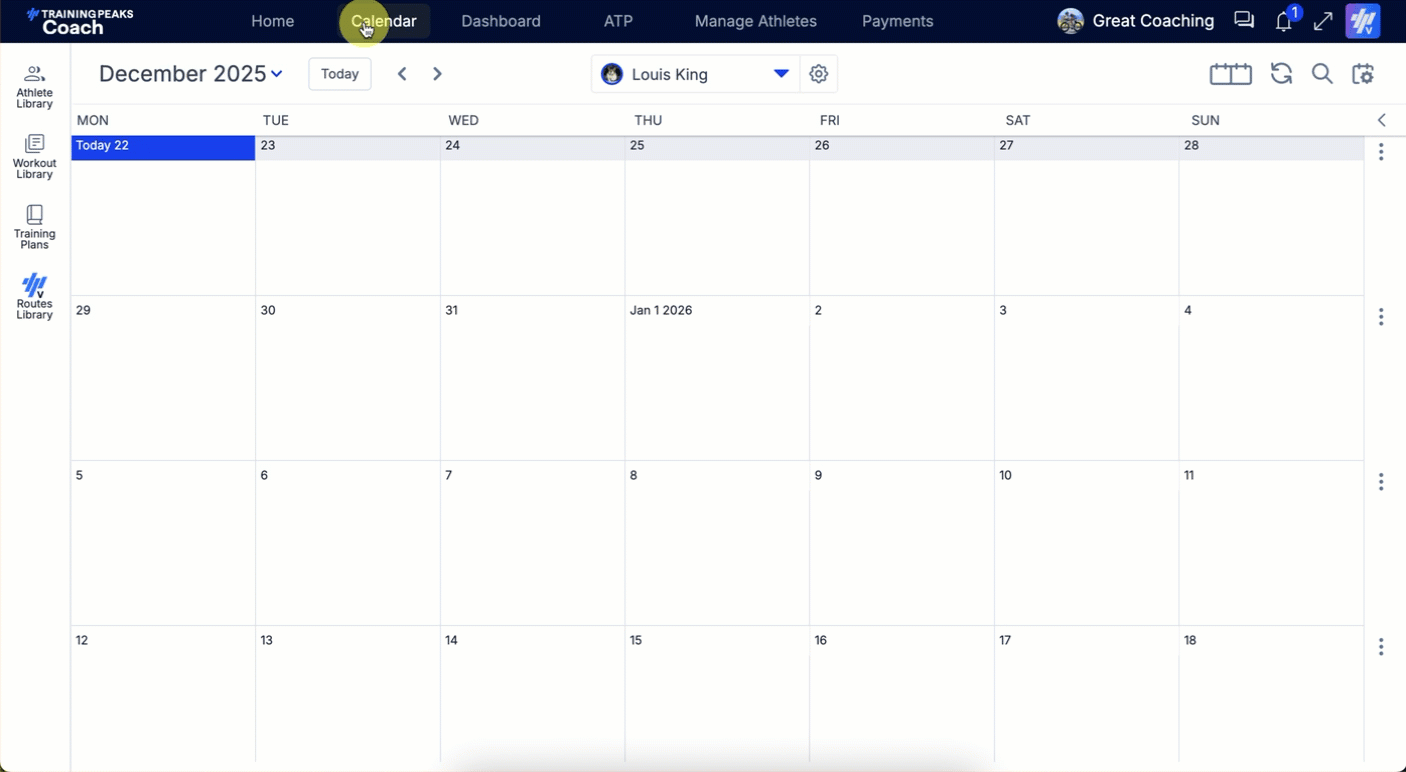Open week options menu for December 22 week
1406x772 pixels.
pos(1381,152)
